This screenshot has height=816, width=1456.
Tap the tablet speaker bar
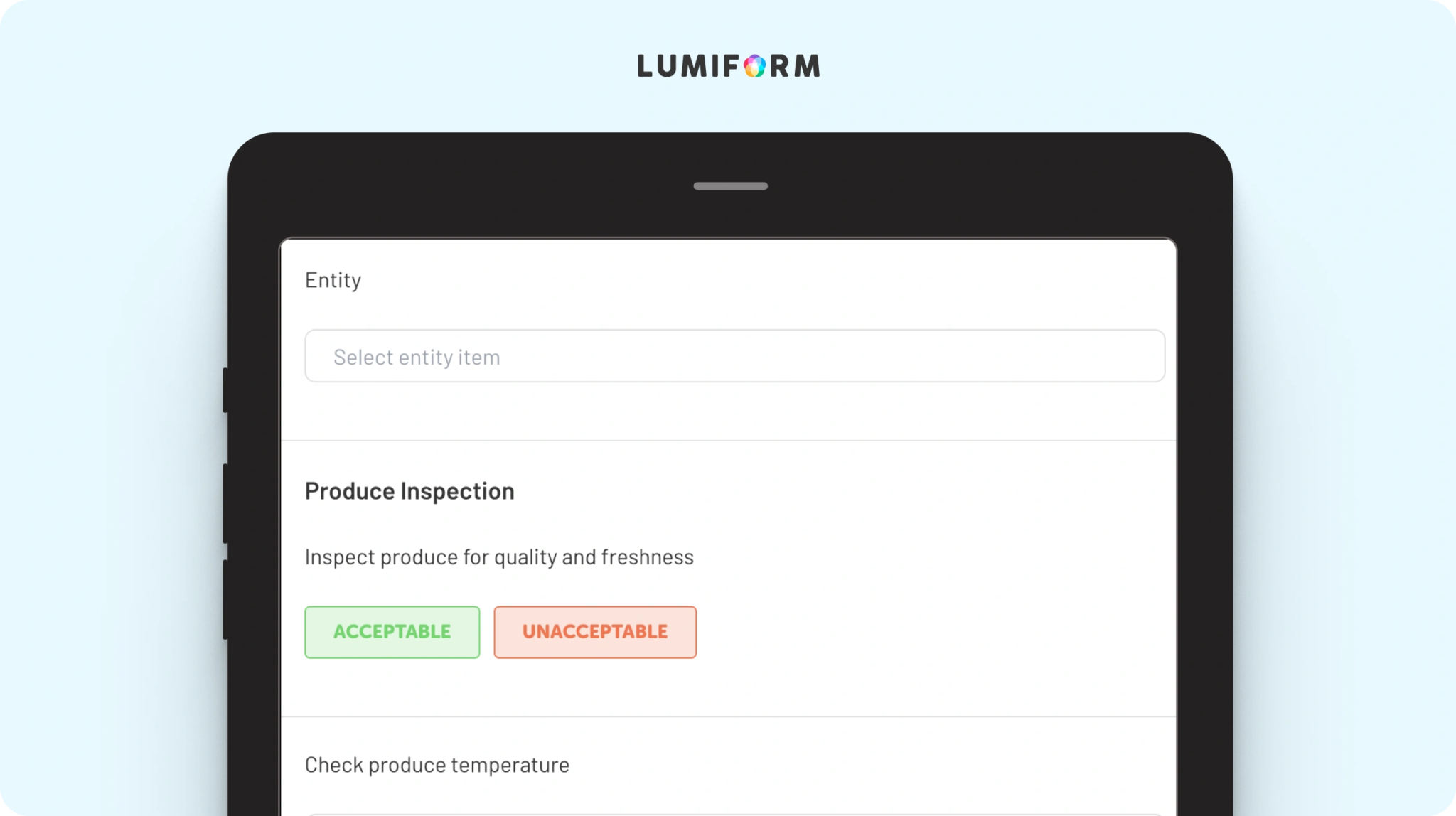point(730,186)
